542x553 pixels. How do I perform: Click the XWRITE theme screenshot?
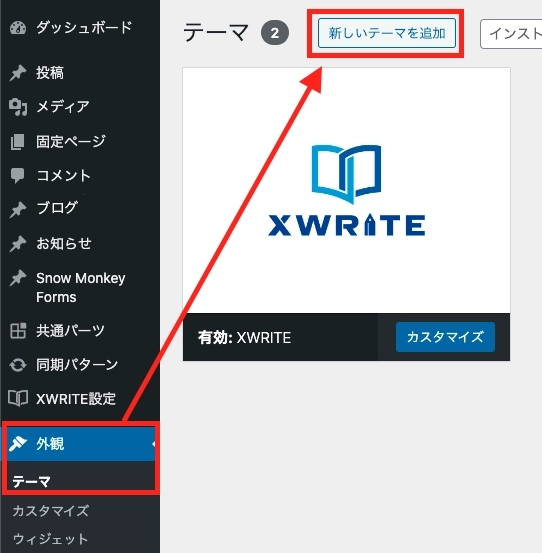pos(346,190)
